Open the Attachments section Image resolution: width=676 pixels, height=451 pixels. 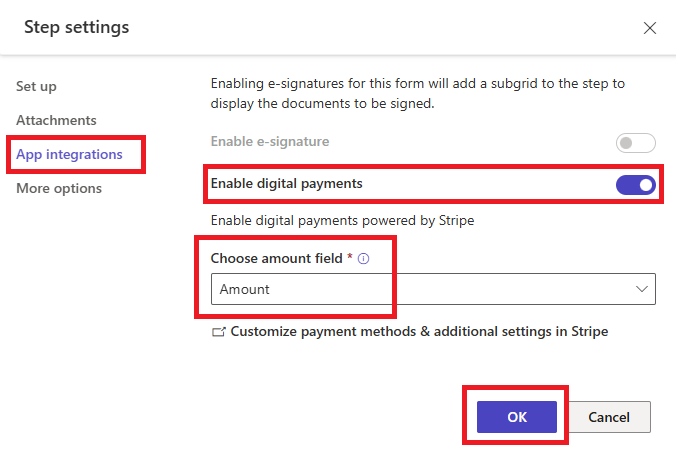[x=56, y=120]
